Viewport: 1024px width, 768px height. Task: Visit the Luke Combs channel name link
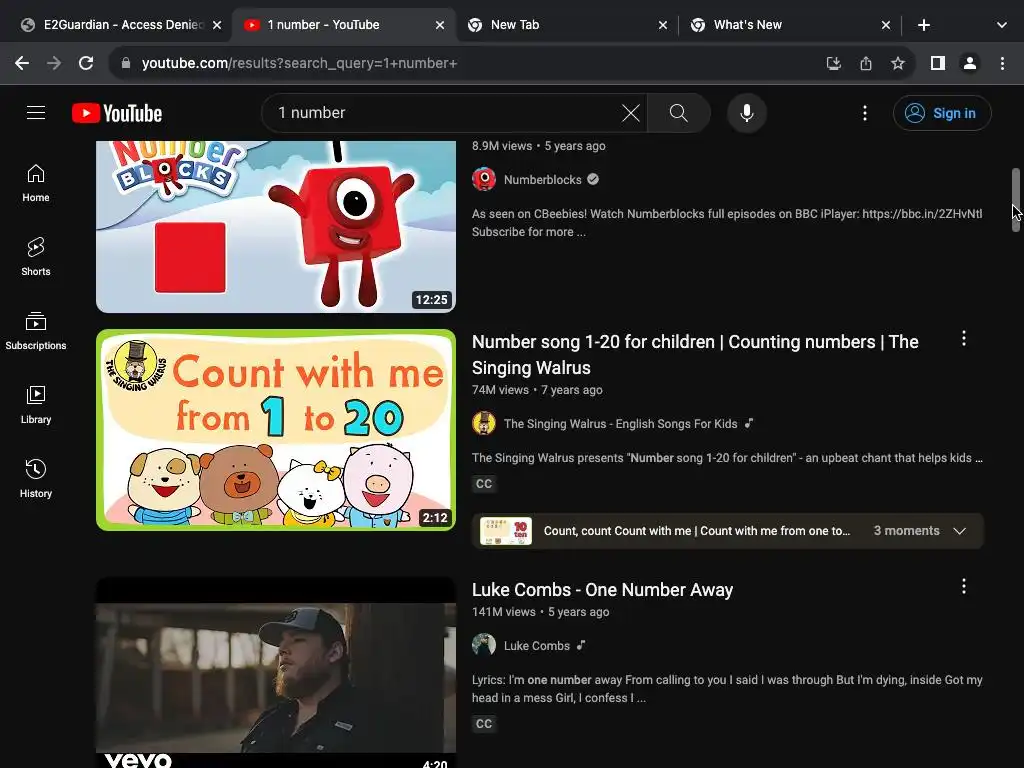pos(537,646)
